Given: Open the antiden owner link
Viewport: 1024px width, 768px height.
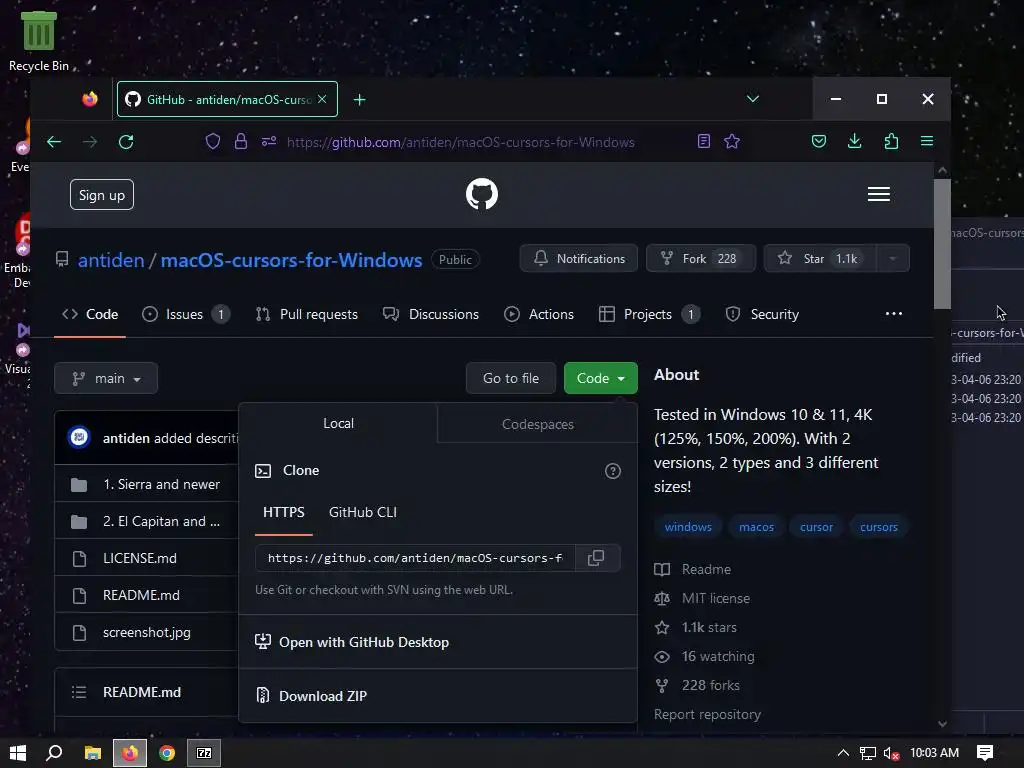Looking at the screenshot, I should click(x=111, y=260).
